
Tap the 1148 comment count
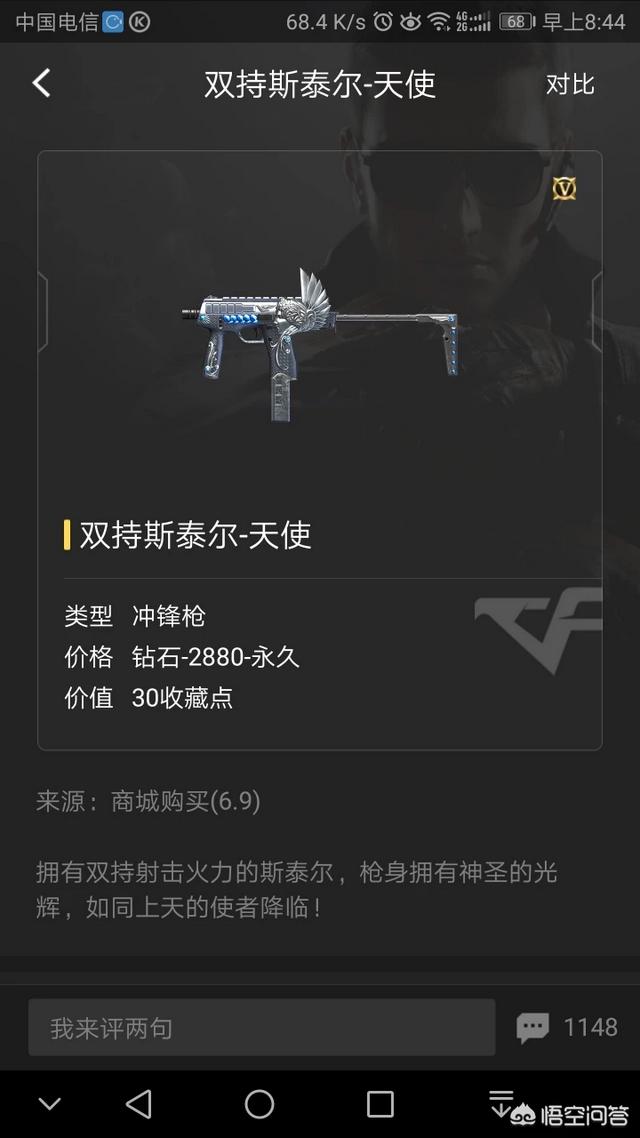coord(591,1027)
